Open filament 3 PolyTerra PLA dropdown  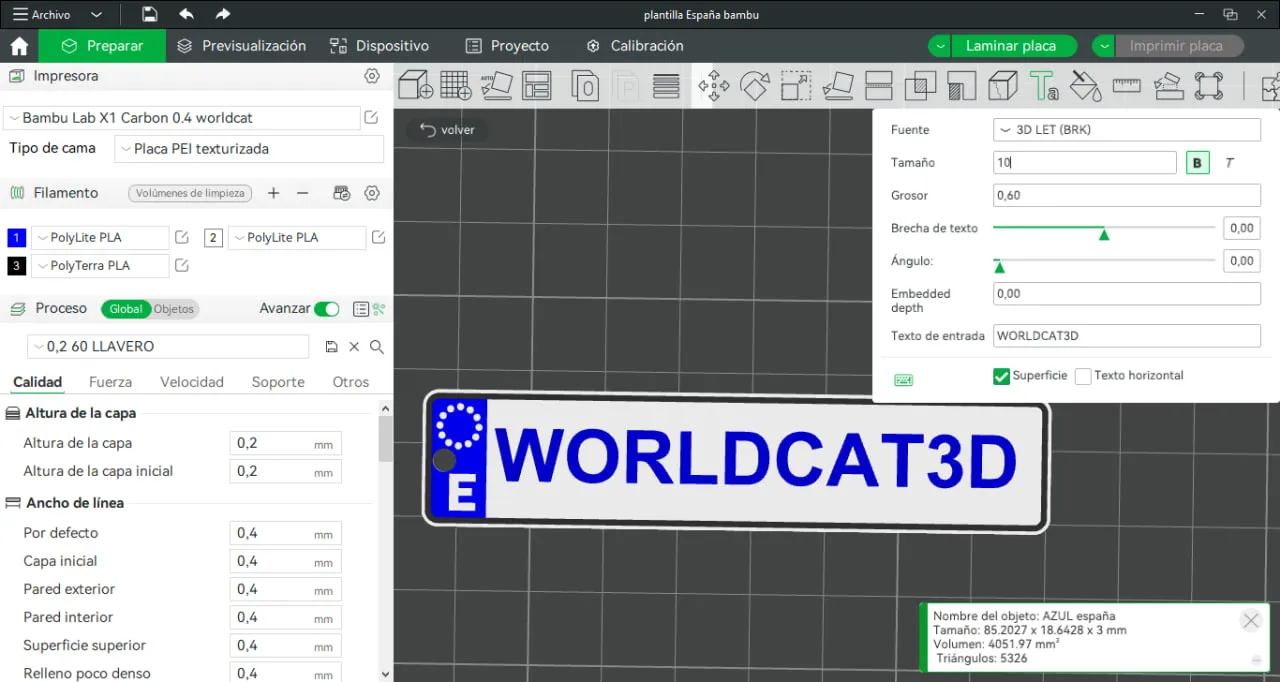pyautogui.click(x=100, y=266)
